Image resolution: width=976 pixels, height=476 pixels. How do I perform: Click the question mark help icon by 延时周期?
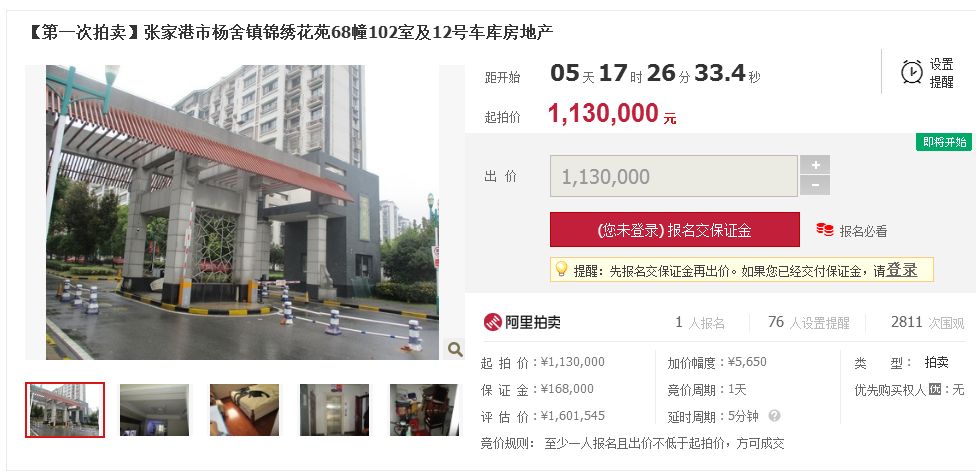(774, 416)
